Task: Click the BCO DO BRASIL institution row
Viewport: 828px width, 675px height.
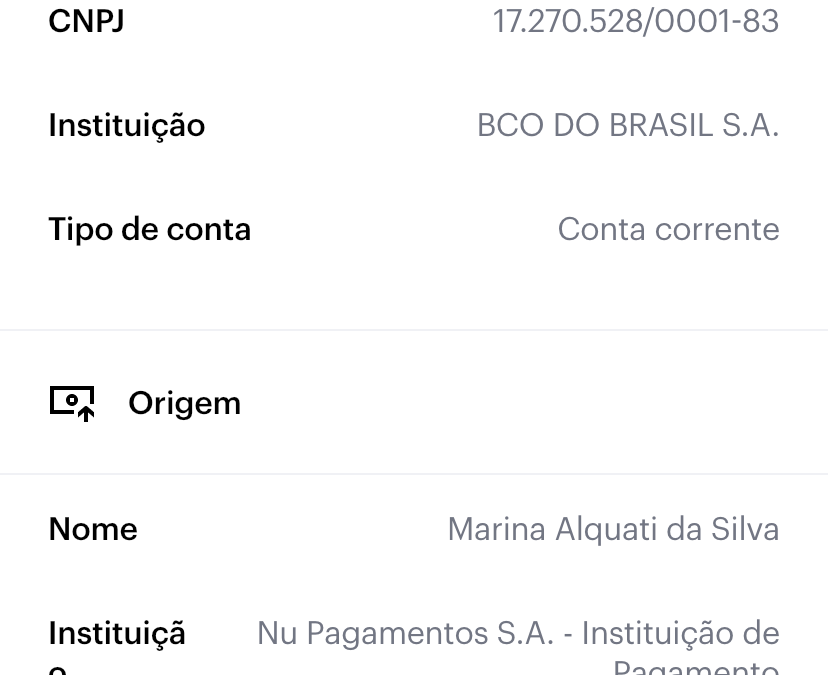Action: coord(414,126)
